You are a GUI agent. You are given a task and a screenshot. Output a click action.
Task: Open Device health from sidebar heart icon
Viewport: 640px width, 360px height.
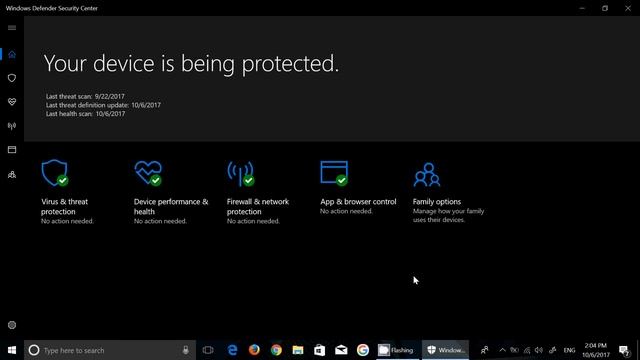12,102
